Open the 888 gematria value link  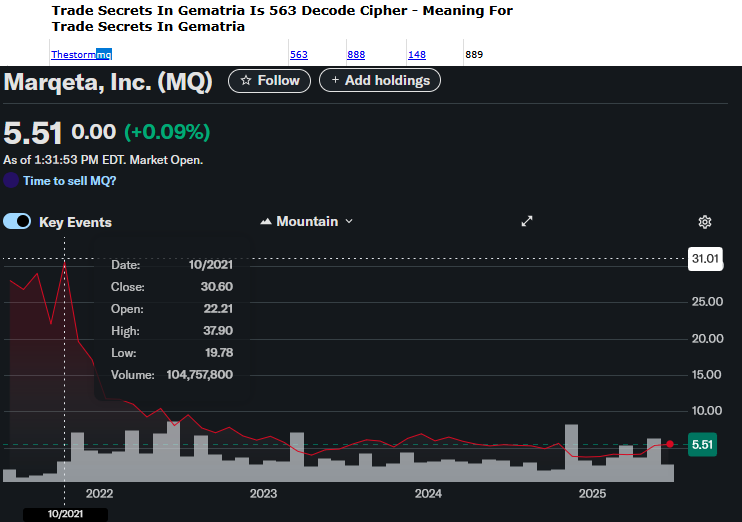356,54
